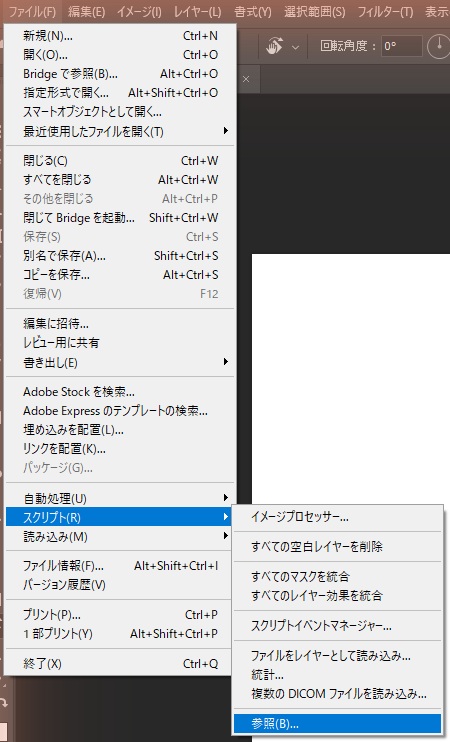The height and width of the screenshot is (742, 450).
Task: Choose すべてのレイヤー効果を統合
Action: (x=337, y=595)
